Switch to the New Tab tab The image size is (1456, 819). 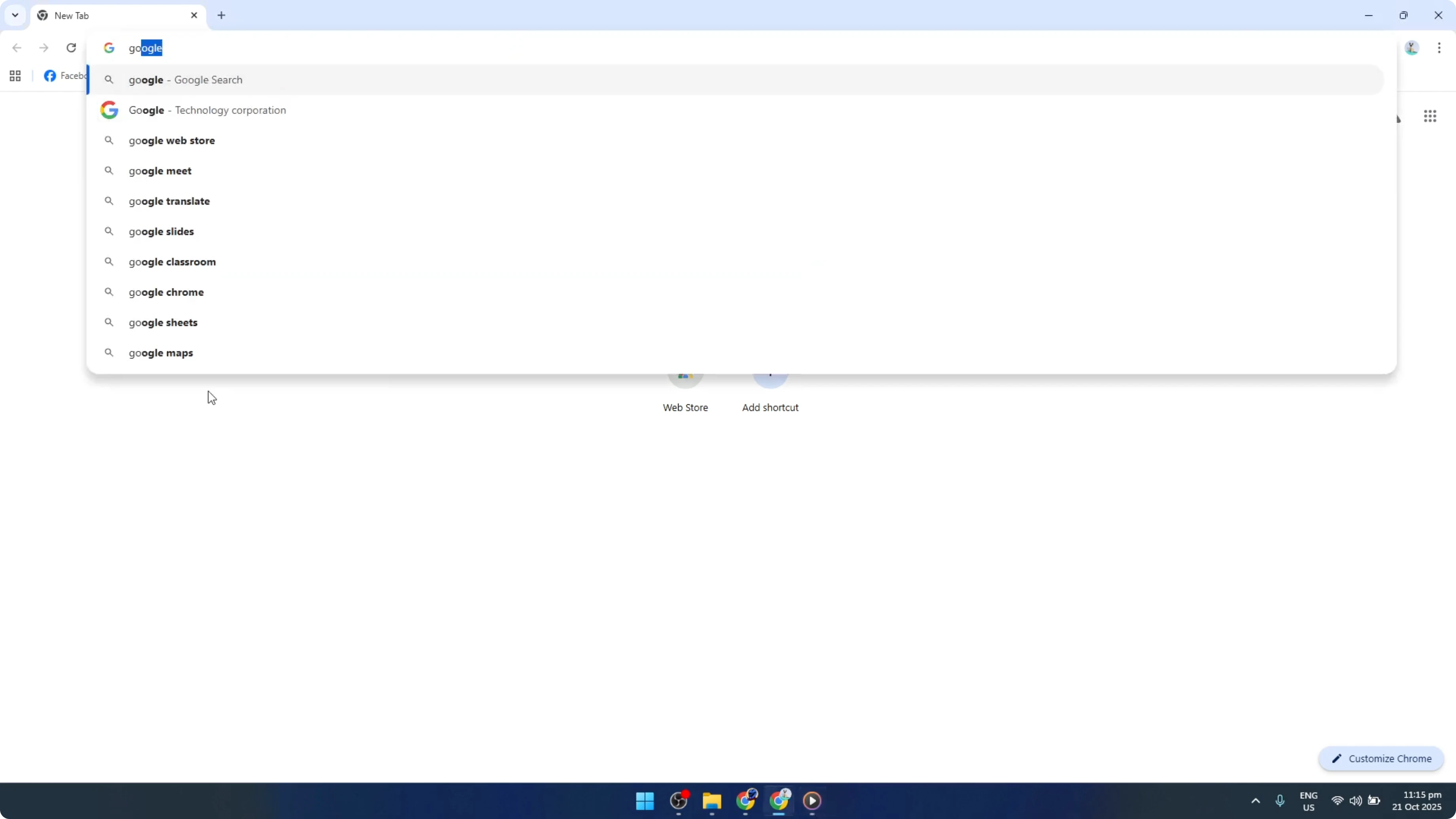point(102,15)
